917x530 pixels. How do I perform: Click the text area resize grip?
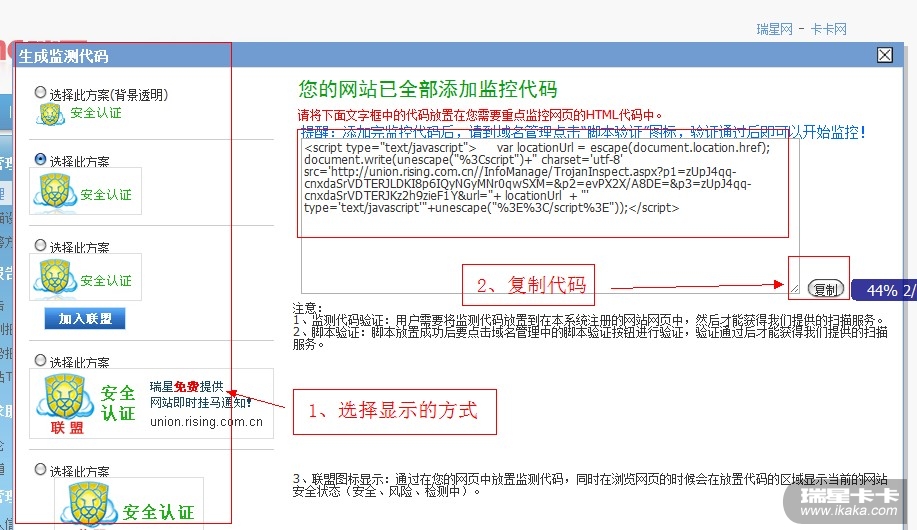coord(794,288)
